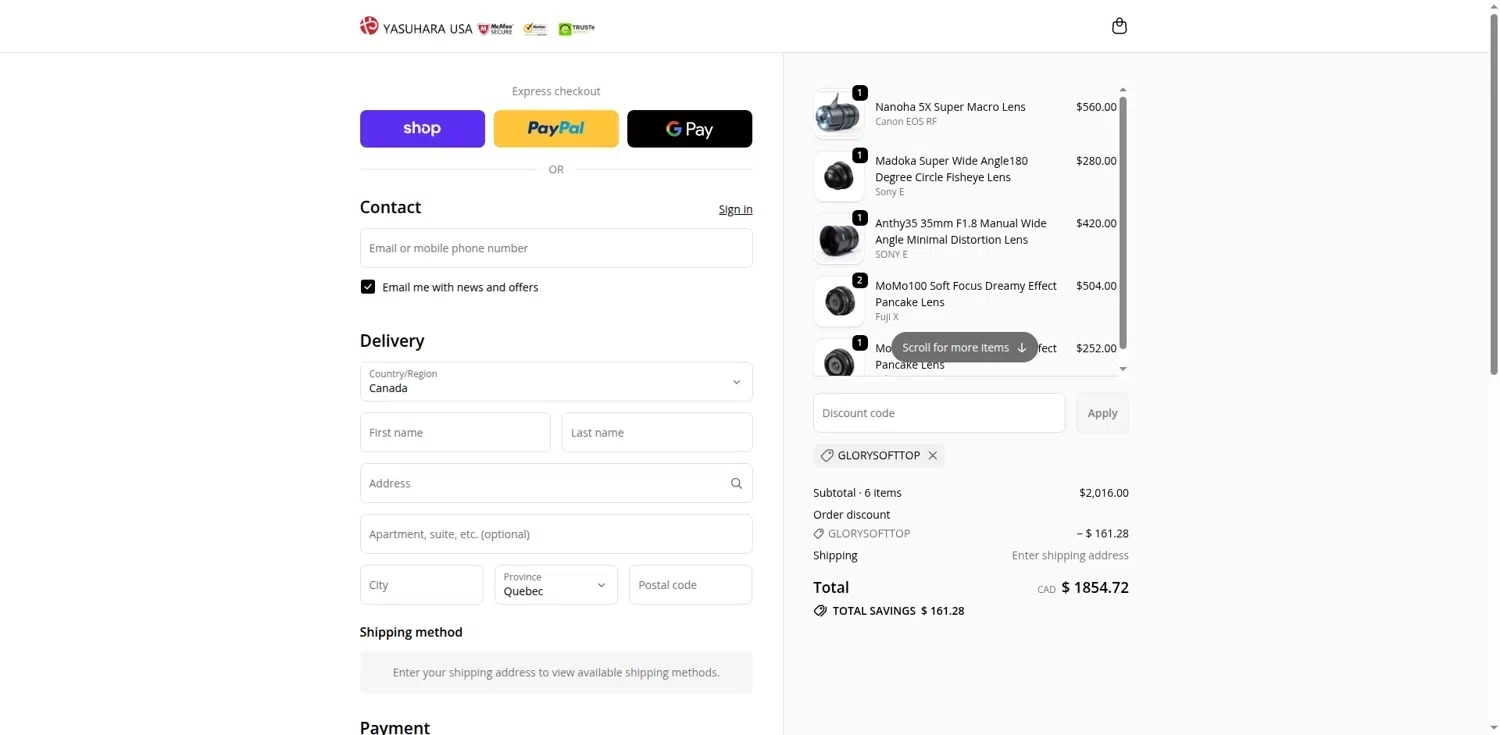
Task: Click Scroll for more items pill
Action: (964, 348)
